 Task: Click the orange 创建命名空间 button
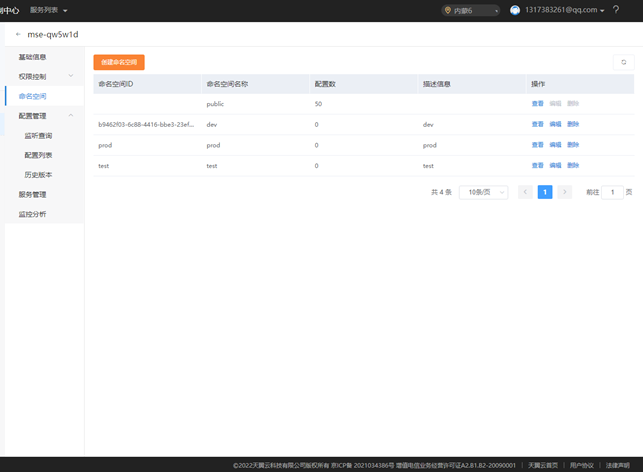119,62
